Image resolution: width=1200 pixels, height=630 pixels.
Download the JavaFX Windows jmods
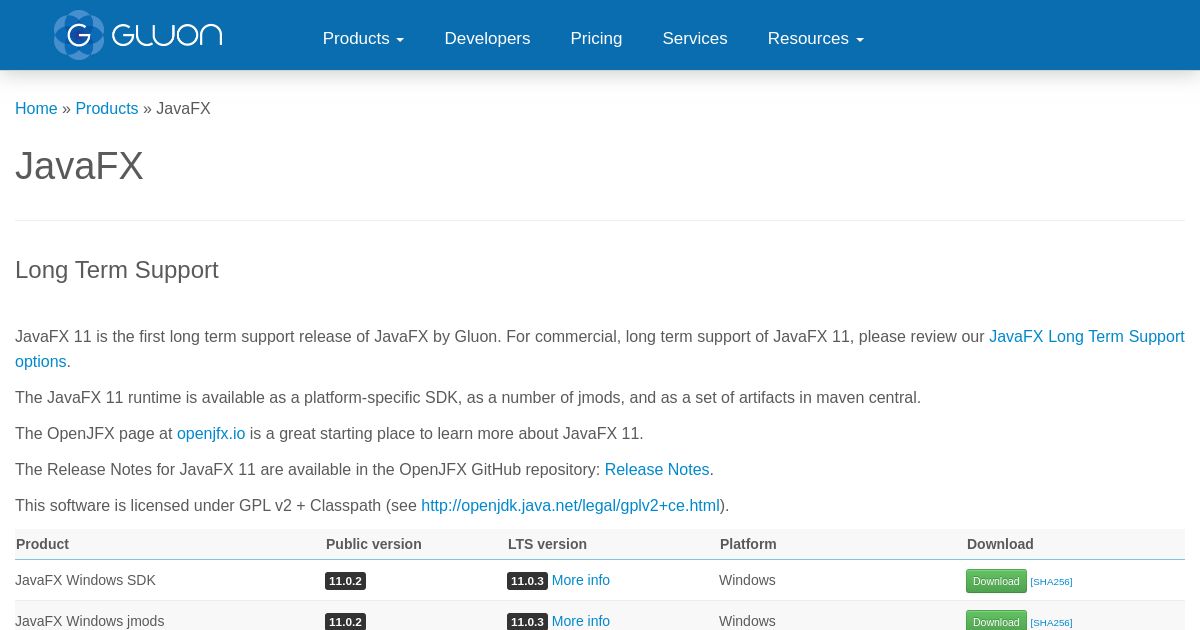(x=996, y=621)
